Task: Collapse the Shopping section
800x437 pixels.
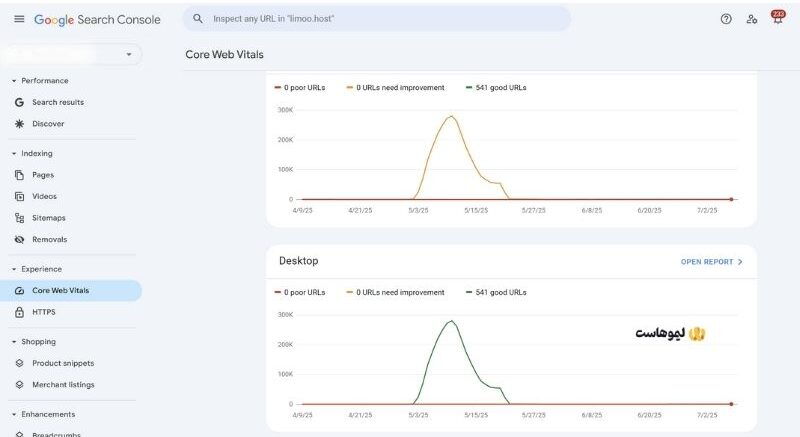Action: (14, 342)
